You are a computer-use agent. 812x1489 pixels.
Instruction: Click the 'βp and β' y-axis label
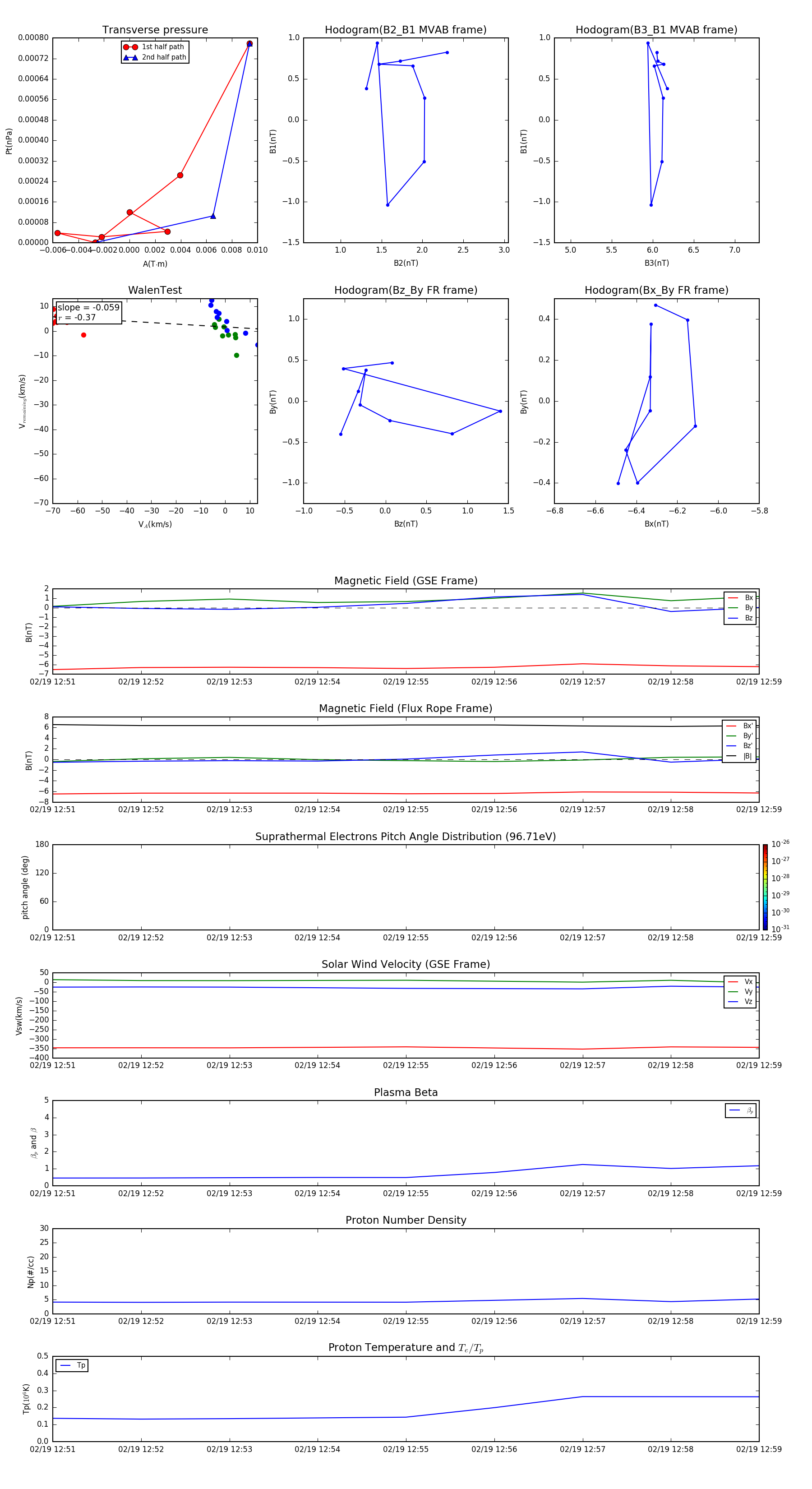coord(33,1143)
